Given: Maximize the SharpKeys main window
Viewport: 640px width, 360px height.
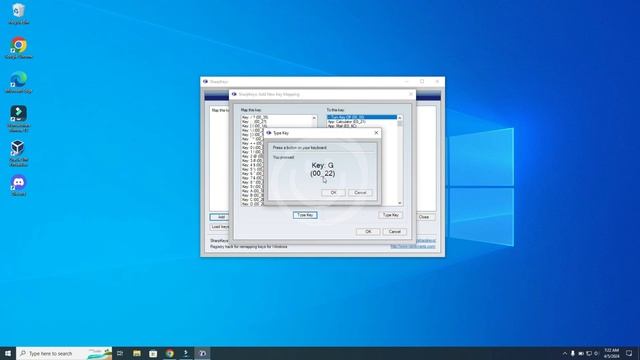Looking at the screenshot, I should [x=422, y=82].
